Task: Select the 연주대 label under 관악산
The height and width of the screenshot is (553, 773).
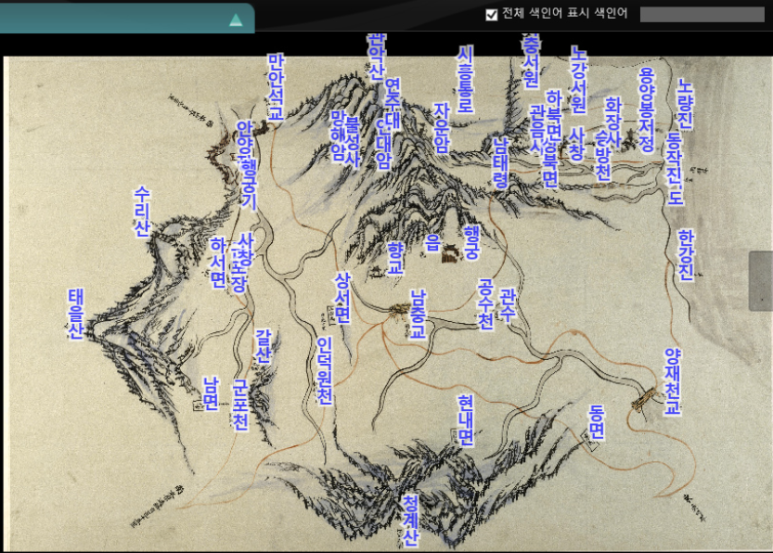Action: point(392,104)
